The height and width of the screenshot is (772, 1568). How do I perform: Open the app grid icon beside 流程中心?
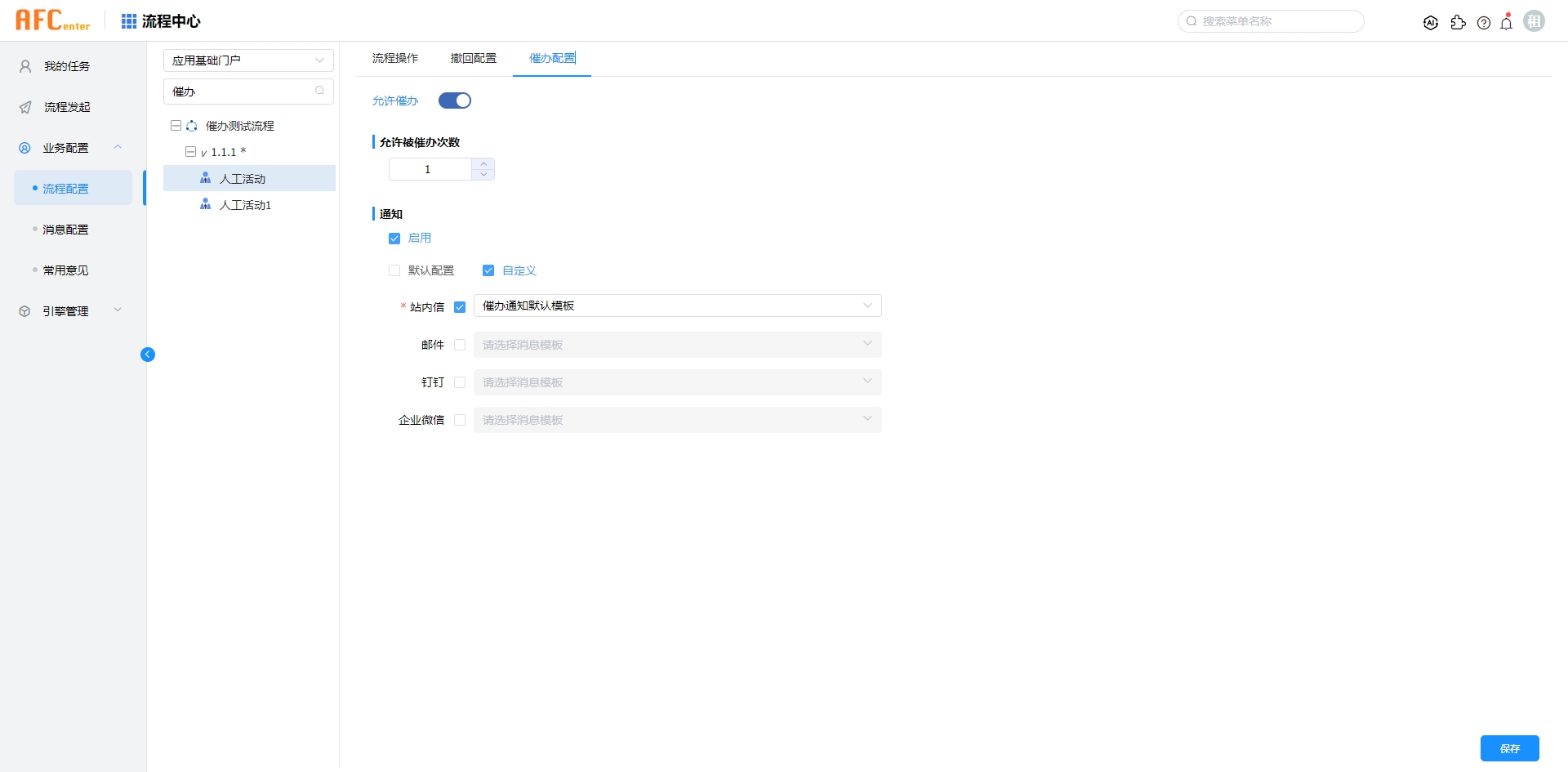pyautogui.click(x=129, y=21)
